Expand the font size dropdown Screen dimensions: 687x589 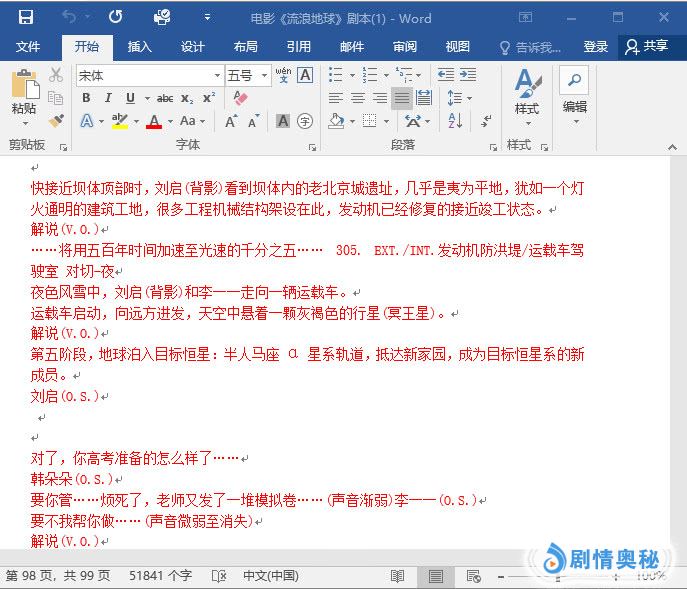(265, 76)
